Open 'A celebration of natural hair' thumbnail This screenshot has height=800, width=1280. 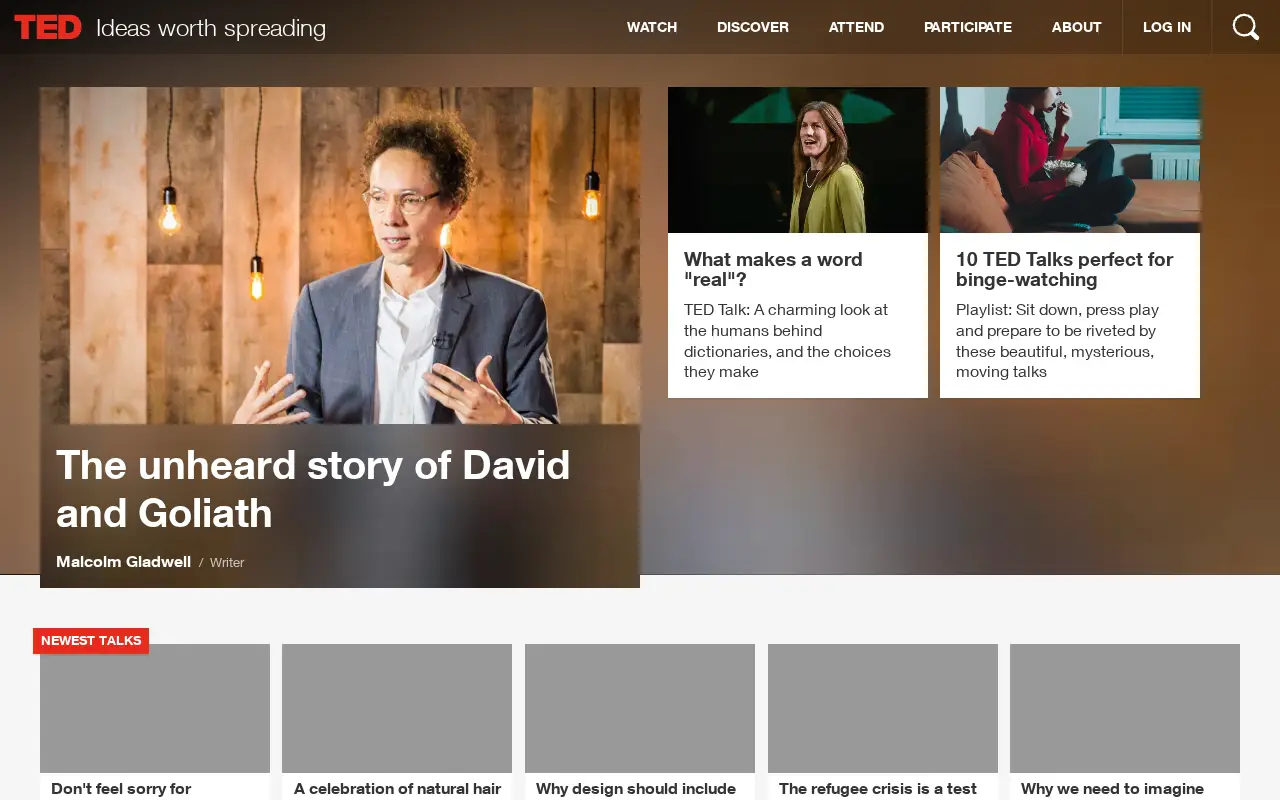tap(397, 708)
